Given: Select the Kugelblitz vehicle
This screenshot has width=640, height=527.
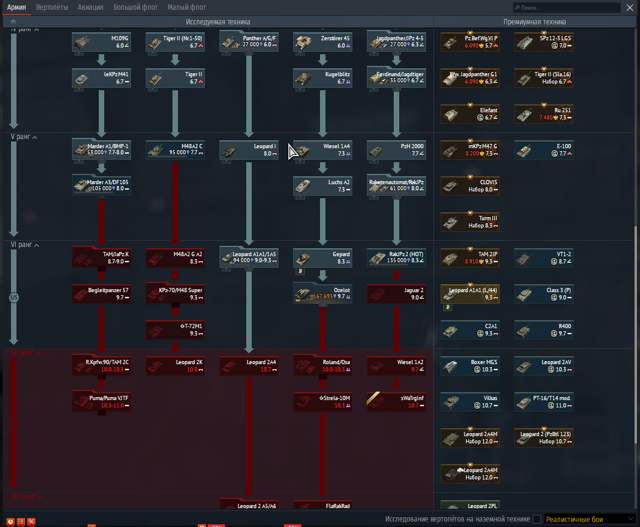Looking at the screenshot, I should point(322,78).
